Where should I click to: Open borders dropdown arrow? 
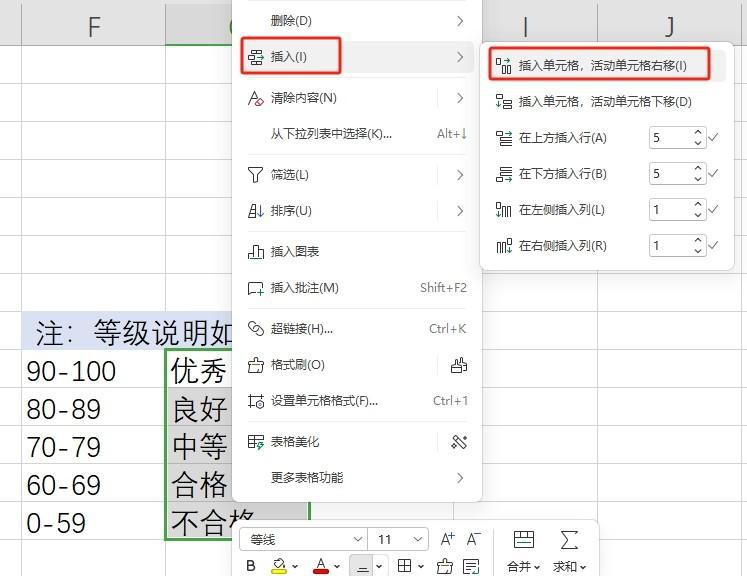421,566
